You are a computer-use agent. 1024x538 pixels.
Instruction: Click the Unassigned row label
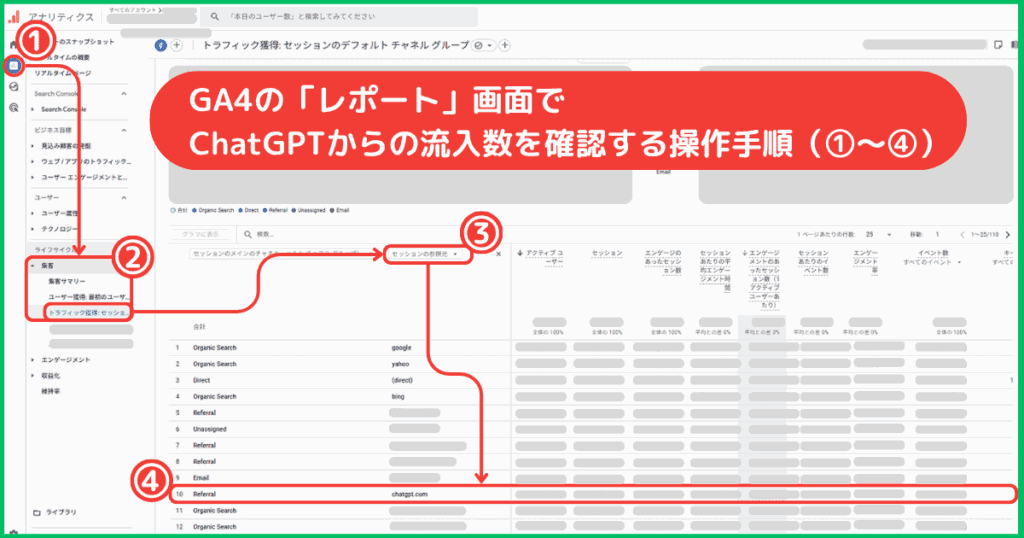(210, 429)
